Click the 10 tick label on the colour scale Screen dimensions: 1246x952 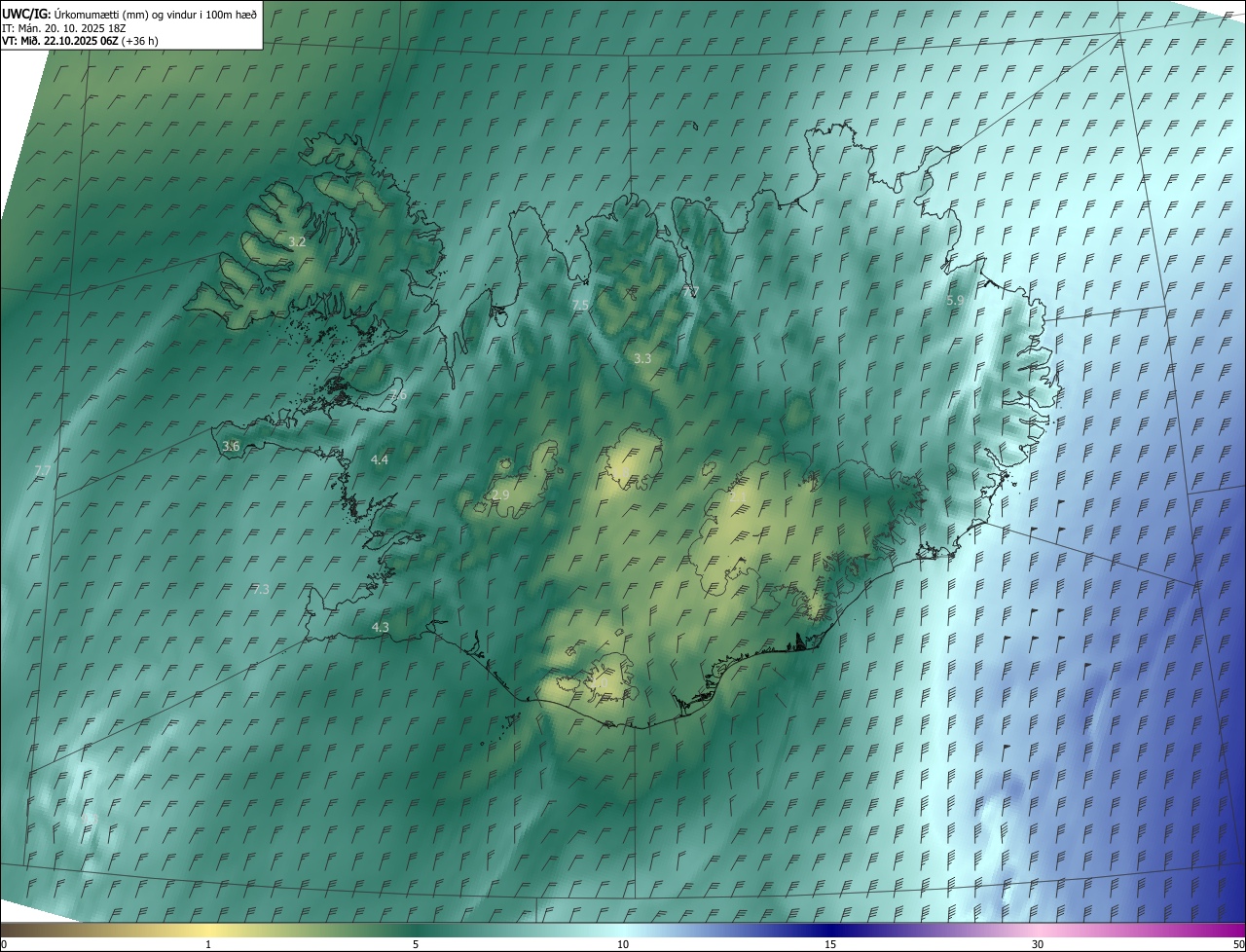(623, 944)
